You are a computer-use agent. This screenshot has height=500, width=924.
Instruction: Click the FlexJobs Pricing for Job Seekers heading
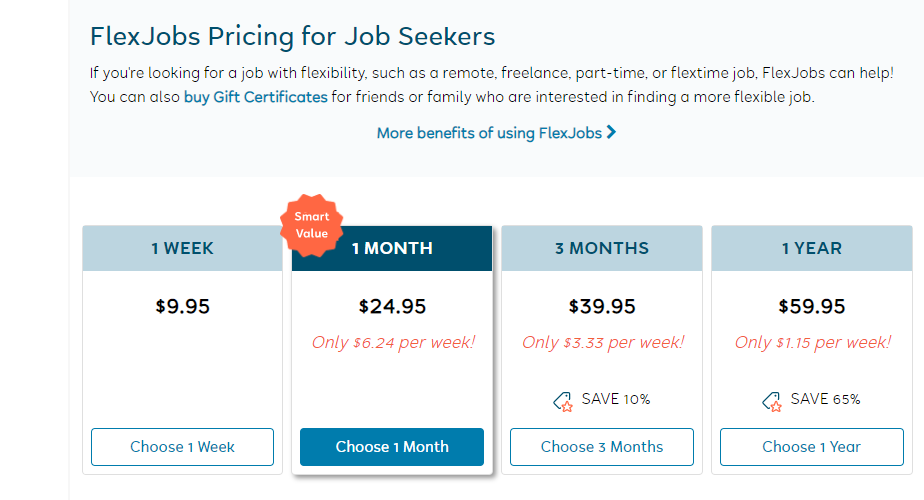coord(292,37)
